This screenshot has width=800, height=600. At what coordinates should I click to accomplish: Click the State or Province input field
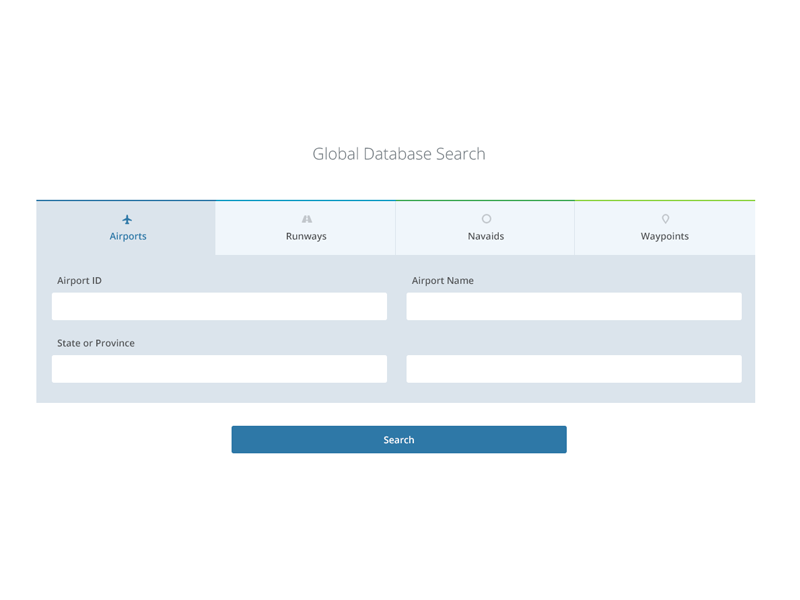pyautogui.click(x=219, y=369)
